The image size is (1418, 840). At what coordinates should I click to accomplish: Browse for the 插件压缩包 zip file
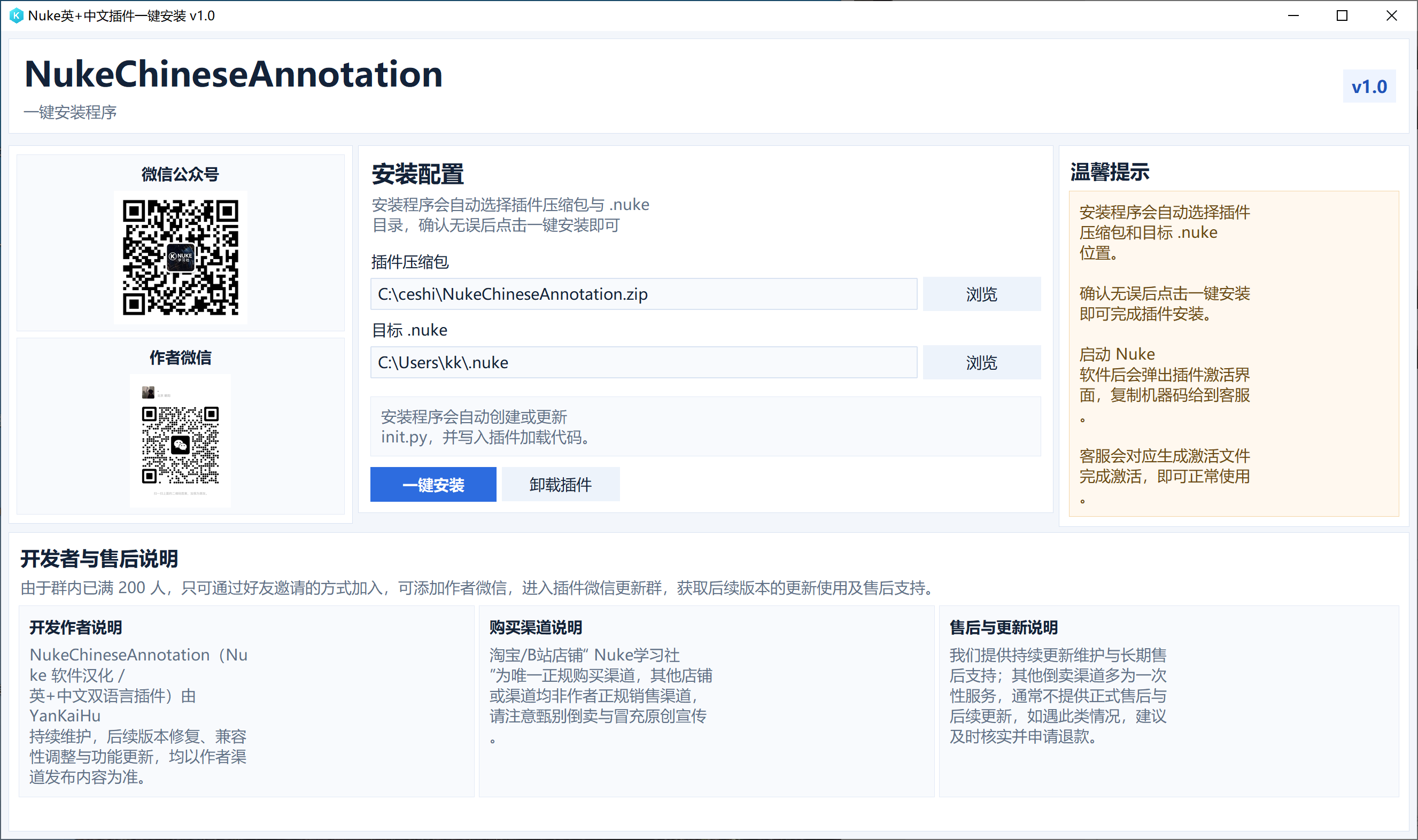[981, 294]
